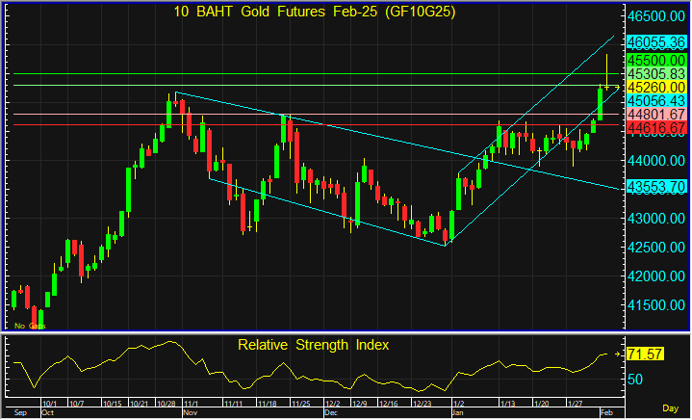Click the 42000.00 price axis value
Viewport: 692px width, 420px height.
click(656, 276)
